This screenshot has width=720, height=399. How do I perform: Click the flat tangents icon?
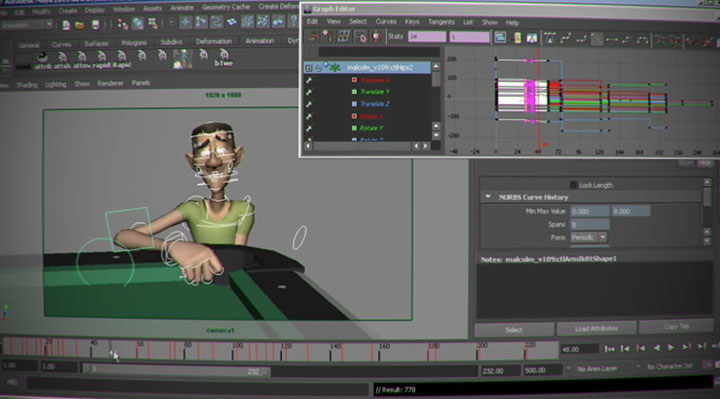tap(612, 40)
